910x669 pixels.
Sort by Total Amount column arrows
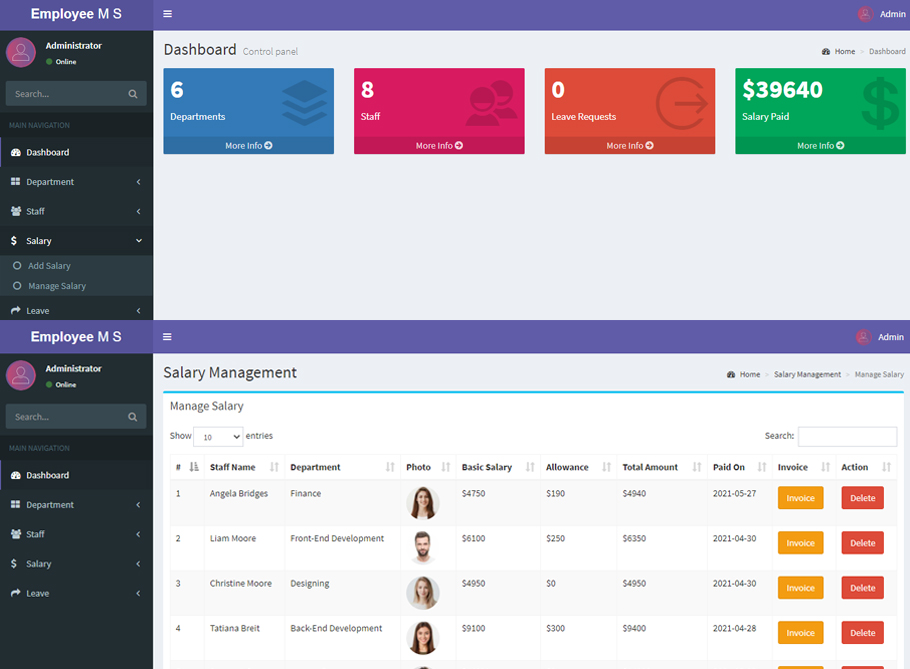click(697, 467)
